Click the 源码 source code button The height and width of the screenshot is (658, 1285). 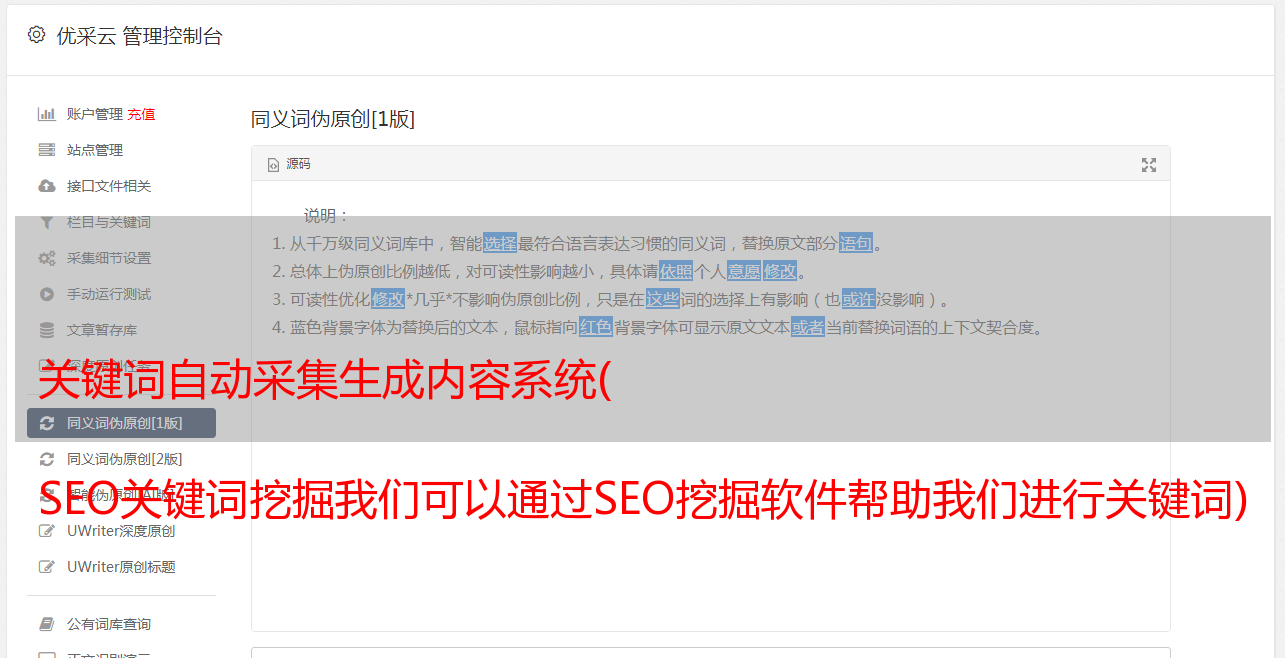tap(289, 164)
